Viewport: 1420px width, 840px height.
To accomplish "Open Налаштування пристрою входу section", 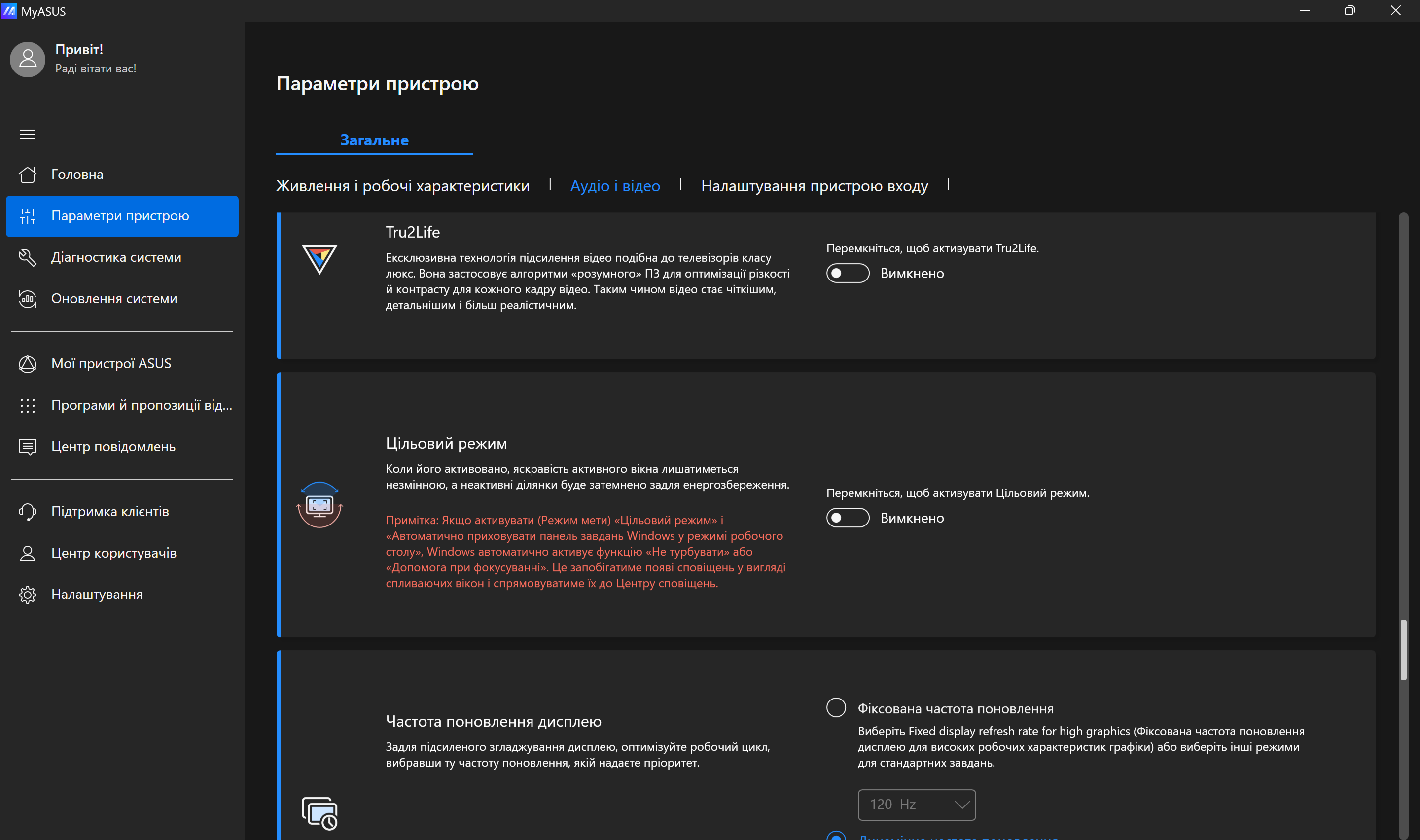I will pos(814,186).
